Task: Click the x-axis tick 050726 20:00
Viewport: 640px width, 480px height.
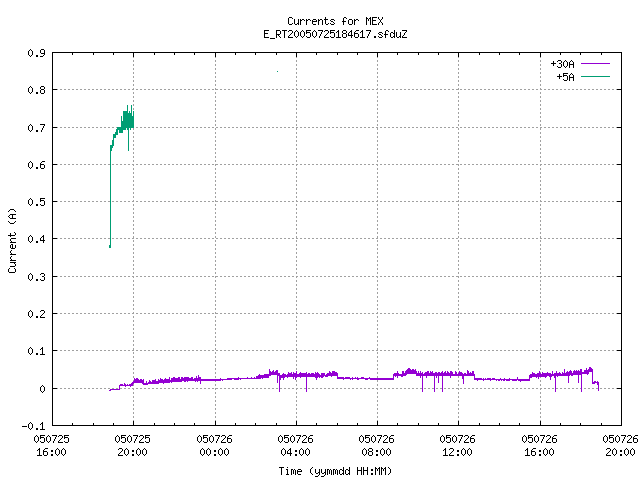Action: (x=620, y=446)
